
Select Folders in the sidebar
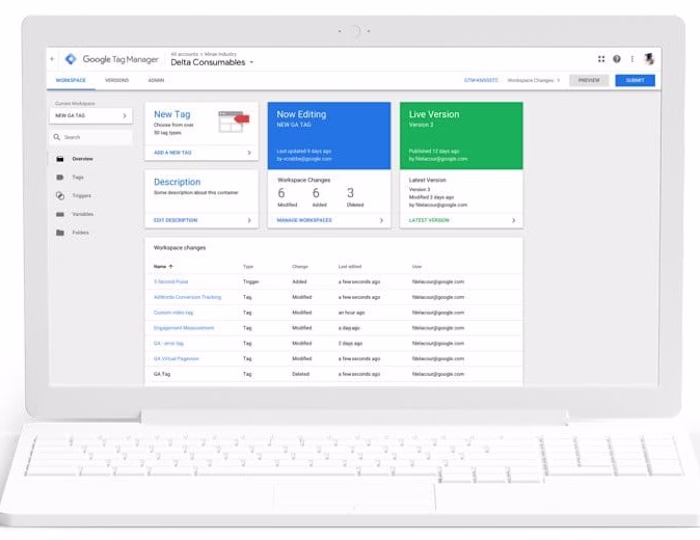click(x=80, y=233)
